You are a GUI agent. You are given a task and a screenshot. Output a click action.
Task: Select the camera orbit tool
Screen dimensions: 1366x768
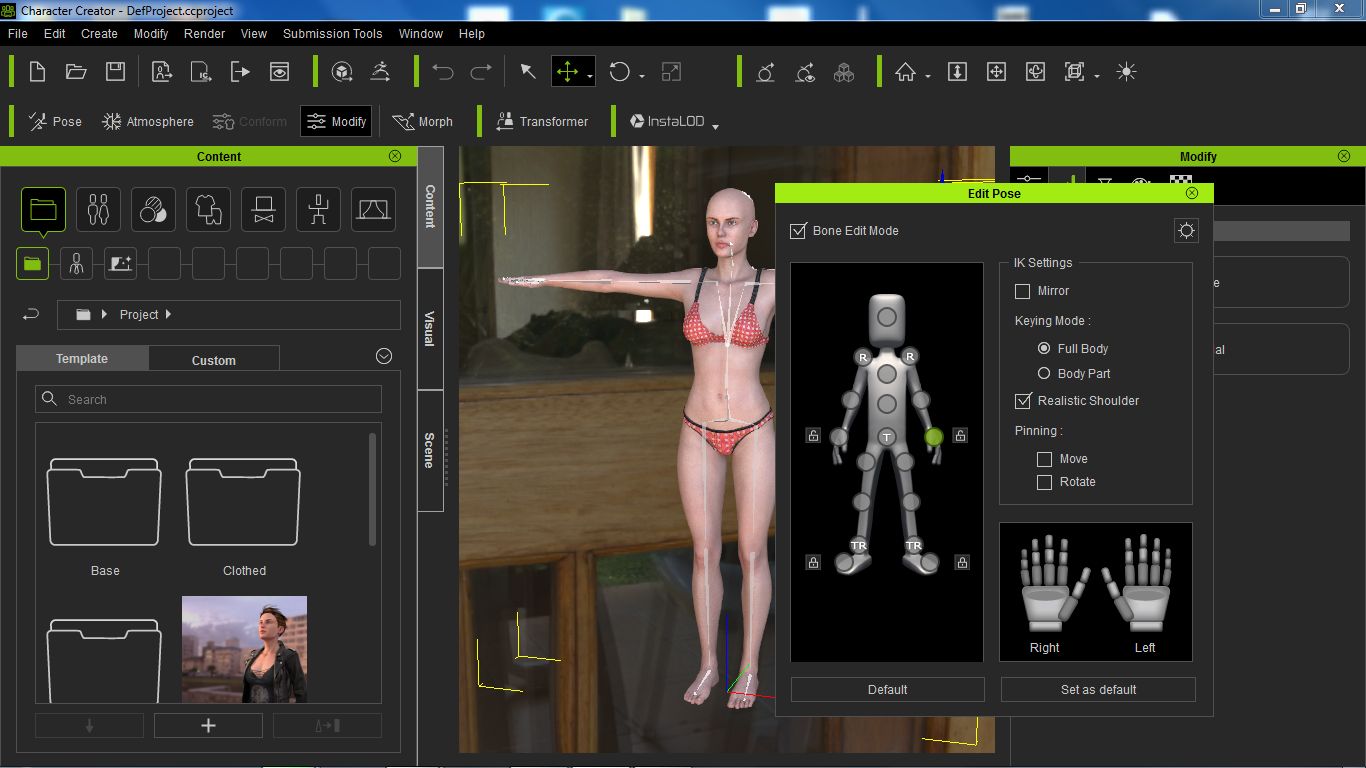1035,72
